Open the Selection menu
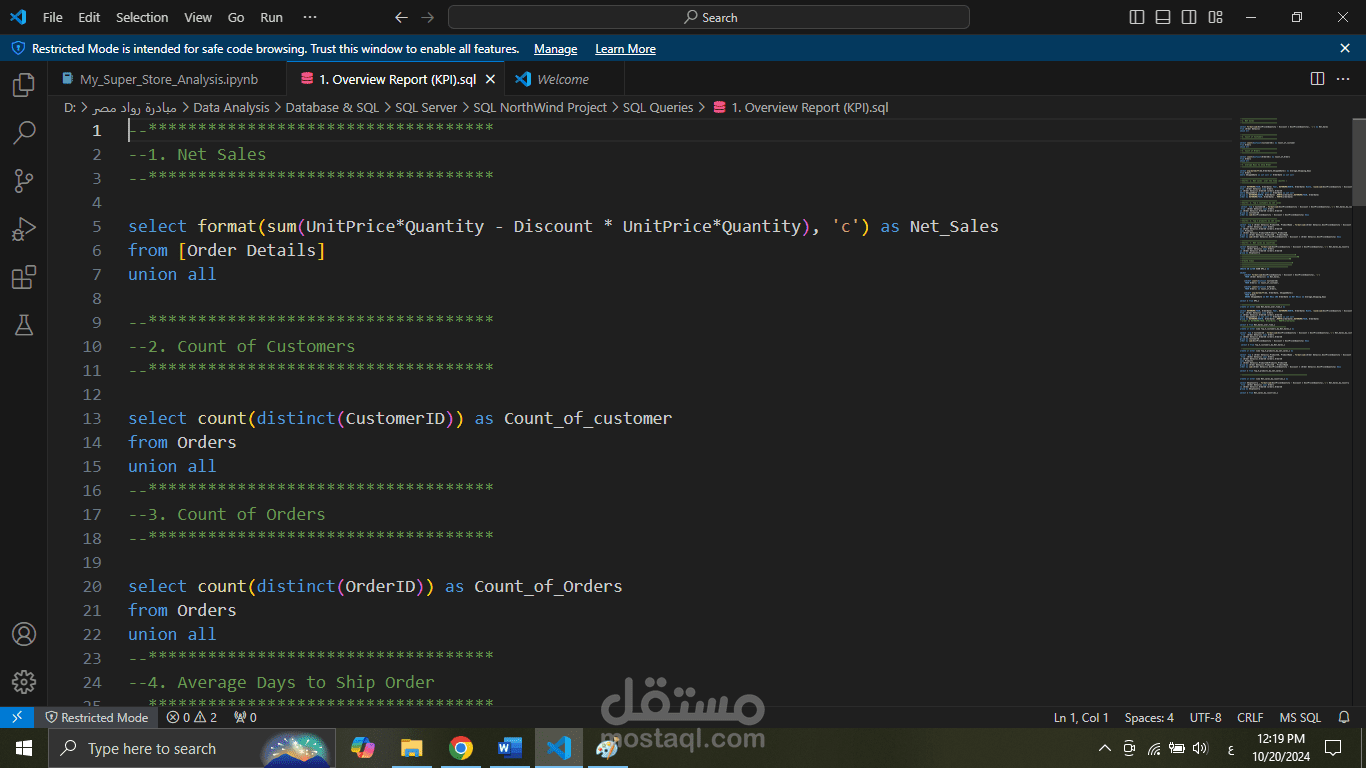This screenshot has width=1366, height=768. (x=142, y=17)
